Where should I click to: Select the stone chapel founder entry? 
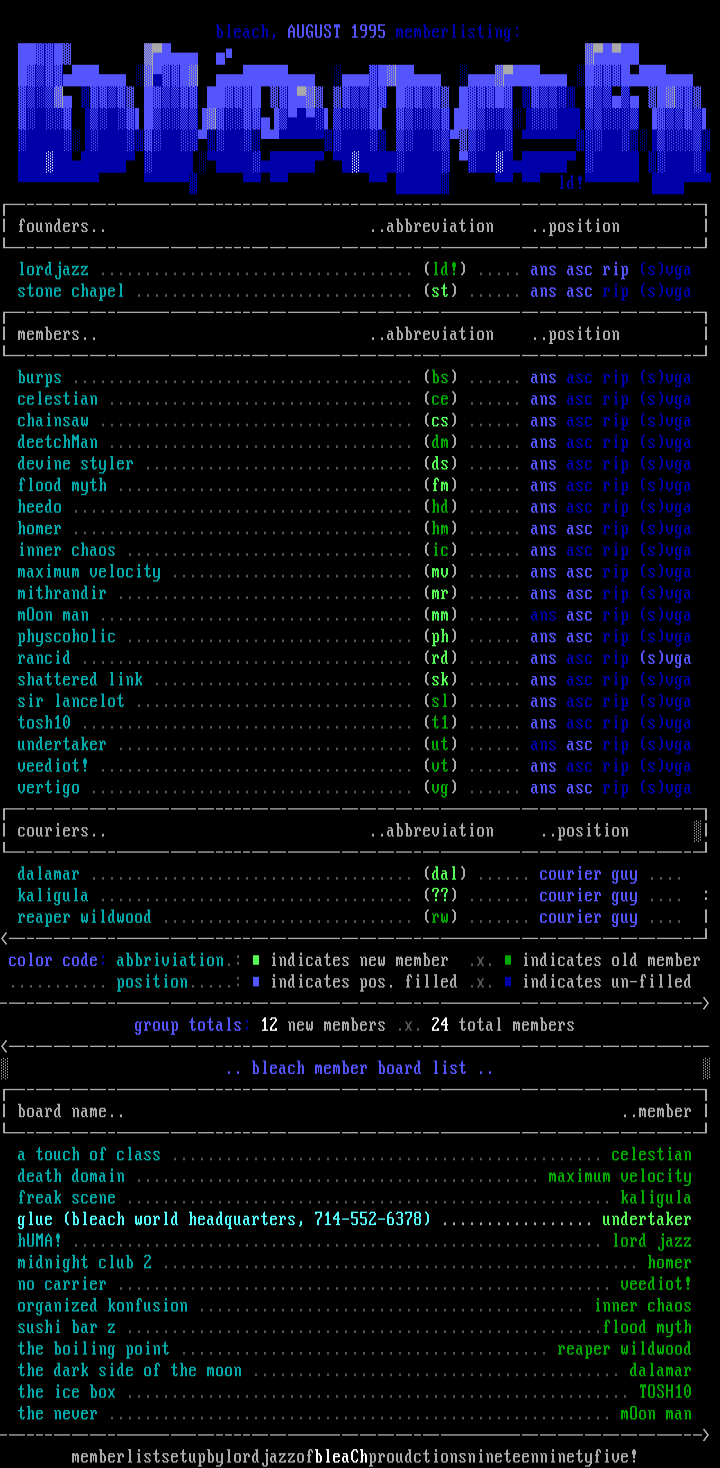pyautogui.click(x=71, y=292)
